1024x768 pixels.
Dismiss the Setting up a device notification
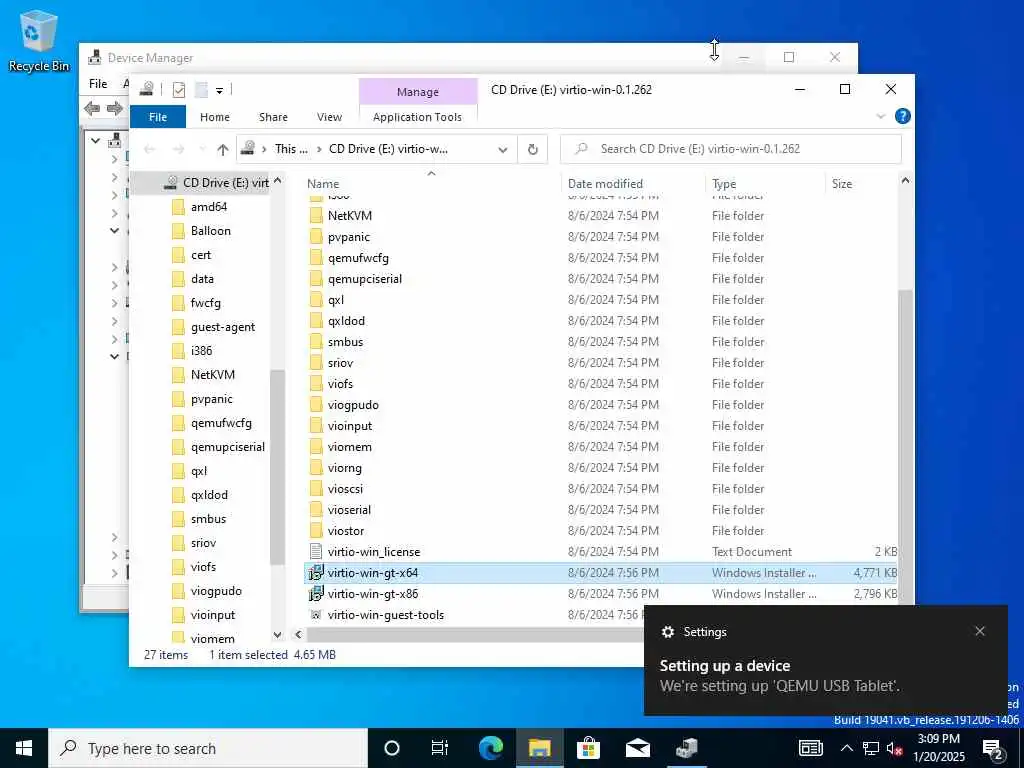tap(980, 631)
